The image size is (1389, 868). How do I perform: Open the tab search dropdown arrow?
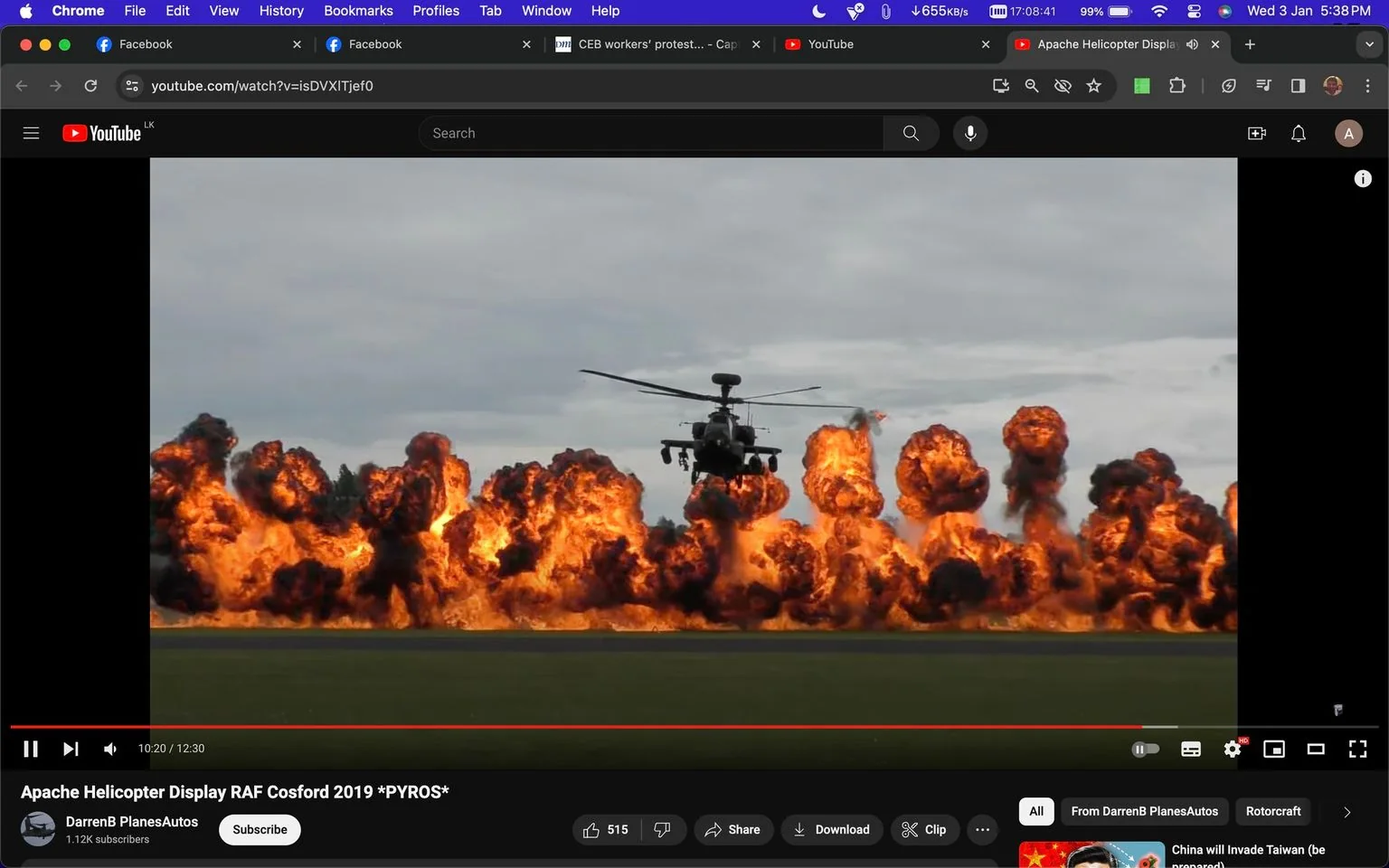(1369, 44)
